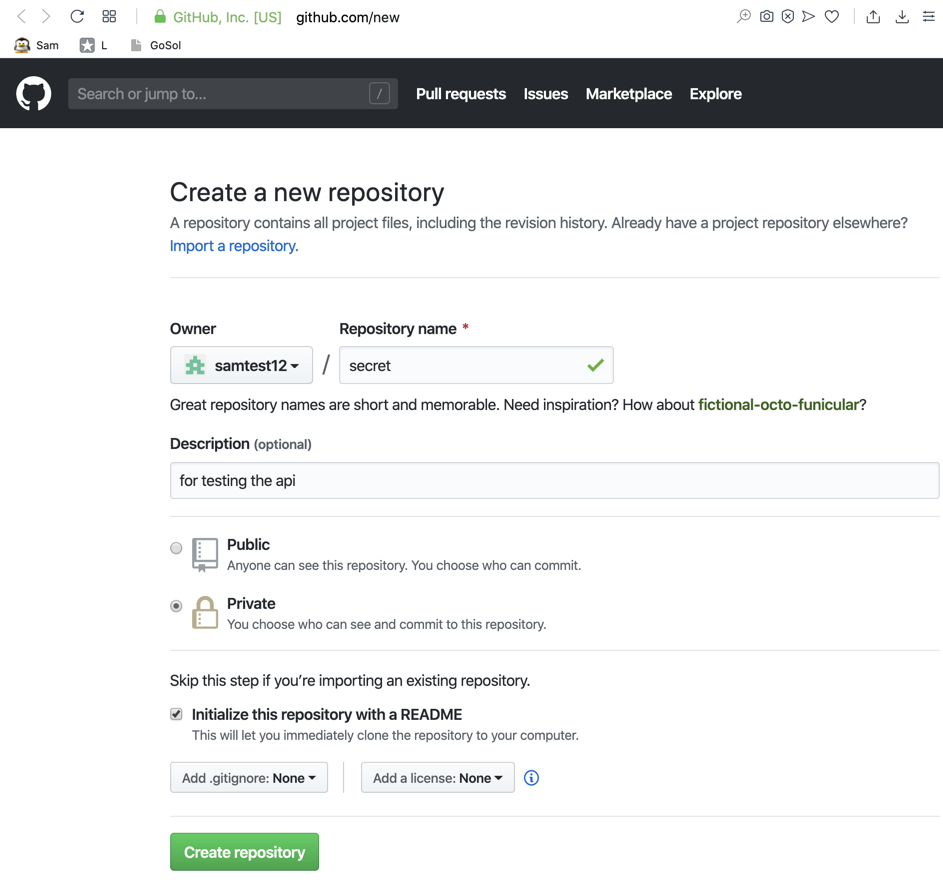943x894 pixels.
Task: Click the license info icon
Action: [x=531, y=778]
